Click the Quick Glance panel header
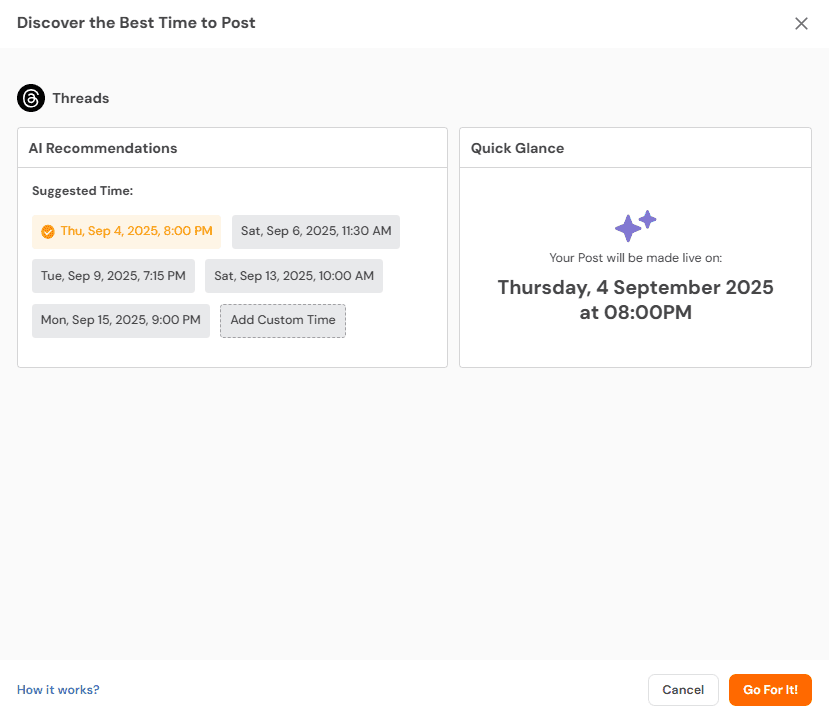Viewport: 829px width, 718px height. (516, 147)
